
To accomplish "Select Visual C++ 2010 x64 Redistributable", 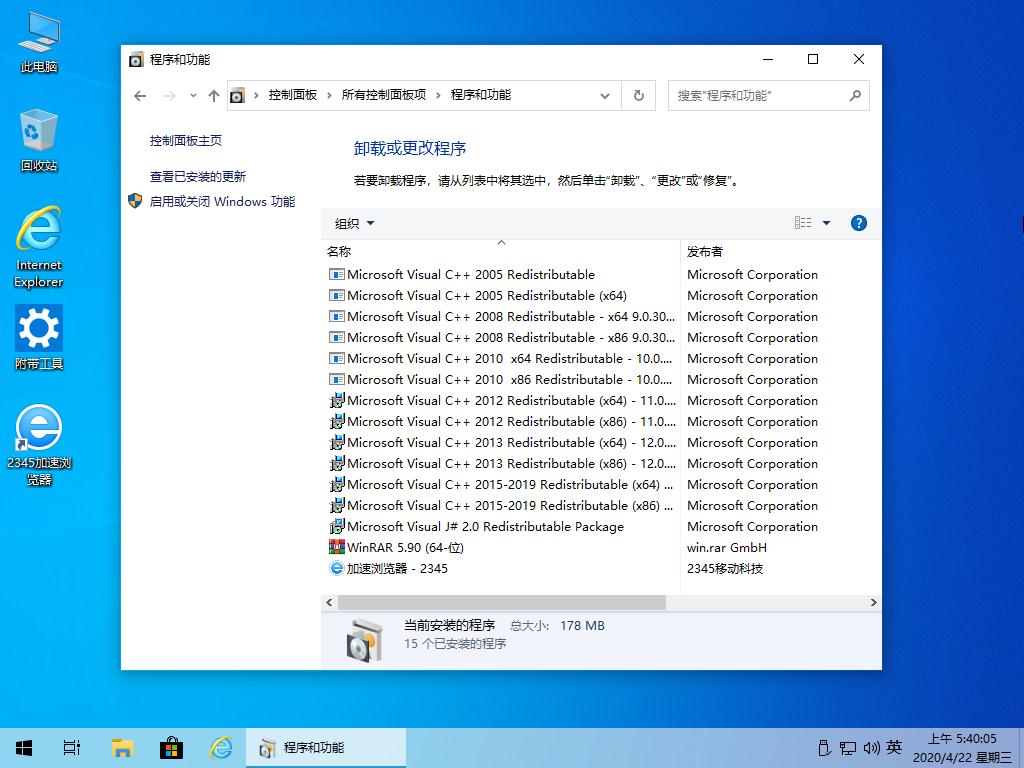I will (500, 359).
